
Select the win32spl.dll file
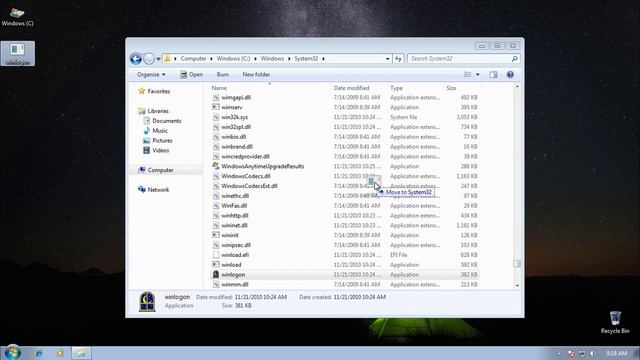coord(236,127)
